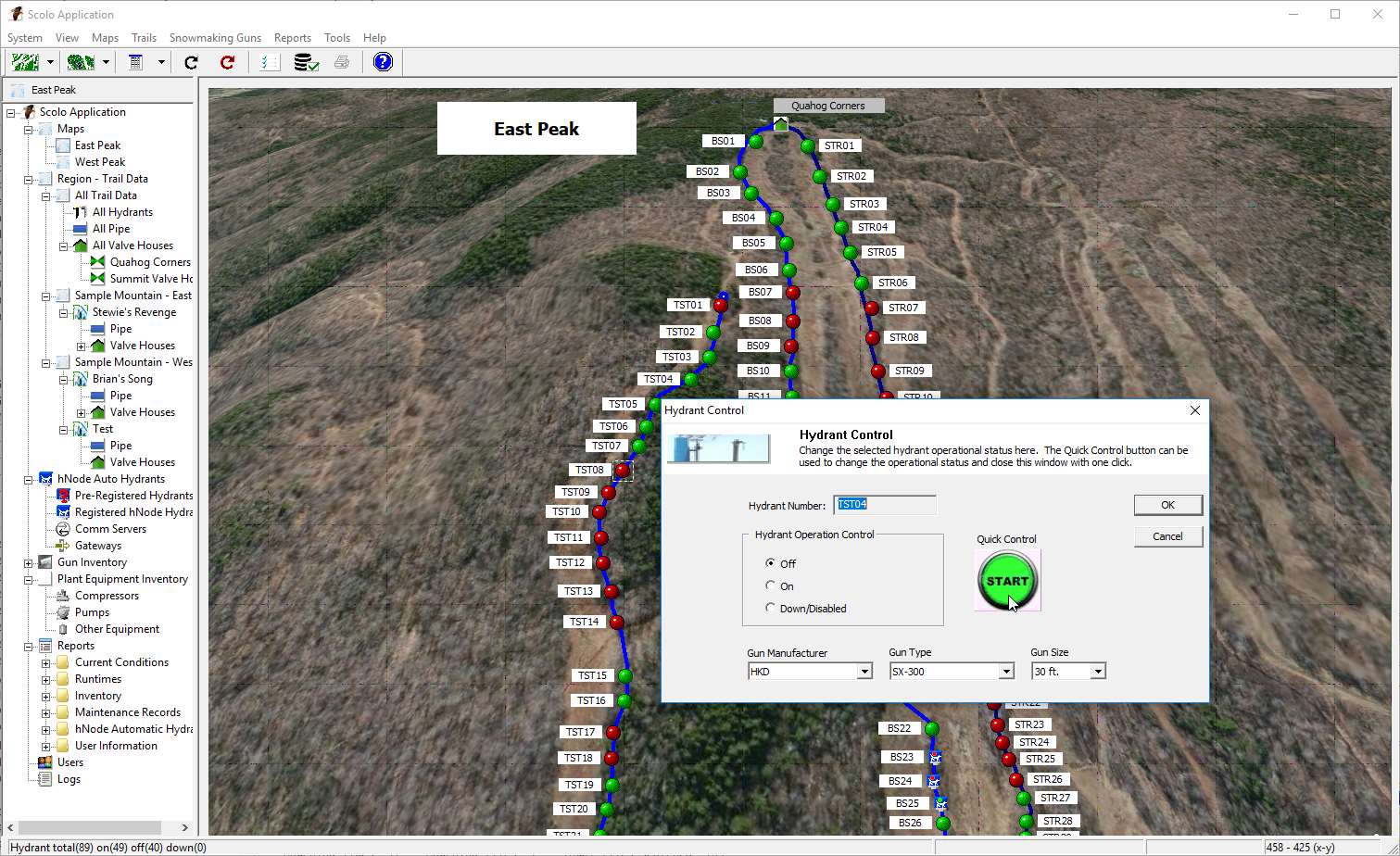Viewport: 1400px width, 856px height.
Task: Click the Compressors item under Plant Equipment Inventory
Action: point(105,595)
